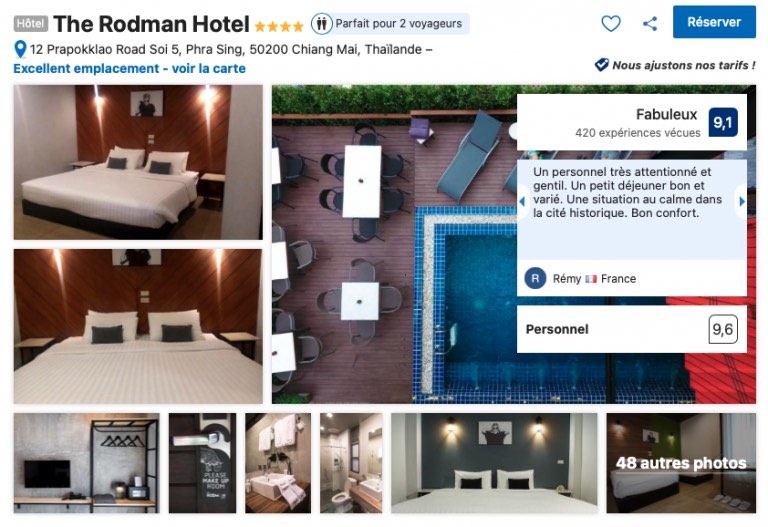Click the two travelers icon badge
Viewport: 768px width, 527px height.
[321, 24]
